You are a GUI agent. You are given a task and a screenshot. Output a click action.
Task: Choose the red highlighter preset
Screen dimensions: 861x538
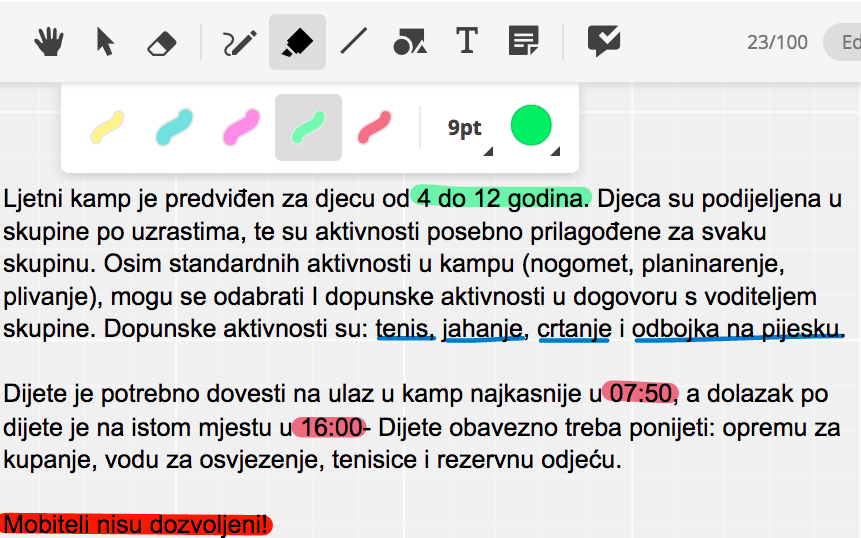(x=375, y=128)
